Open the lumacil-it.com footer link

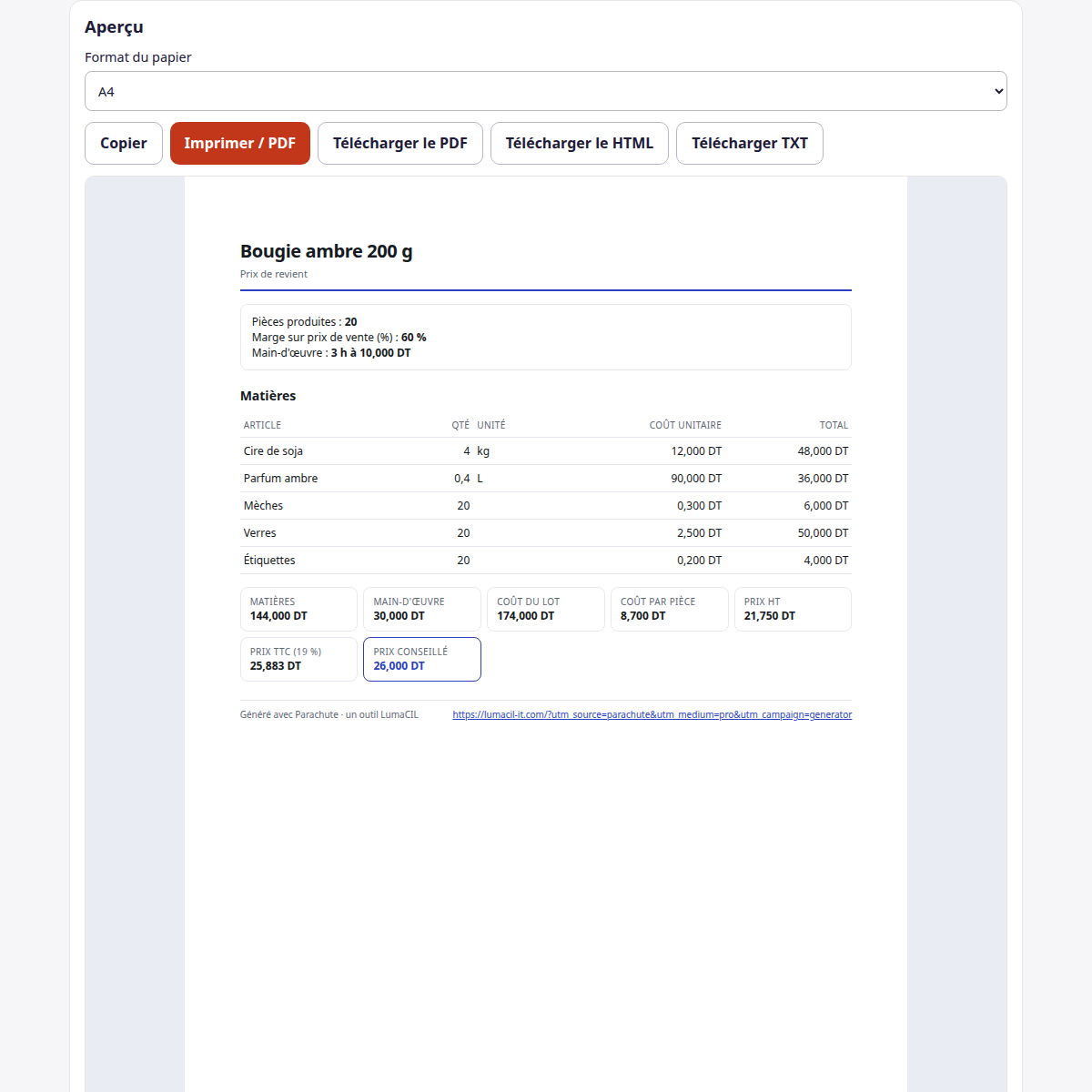pyautogui.click(x=652, y=714)
